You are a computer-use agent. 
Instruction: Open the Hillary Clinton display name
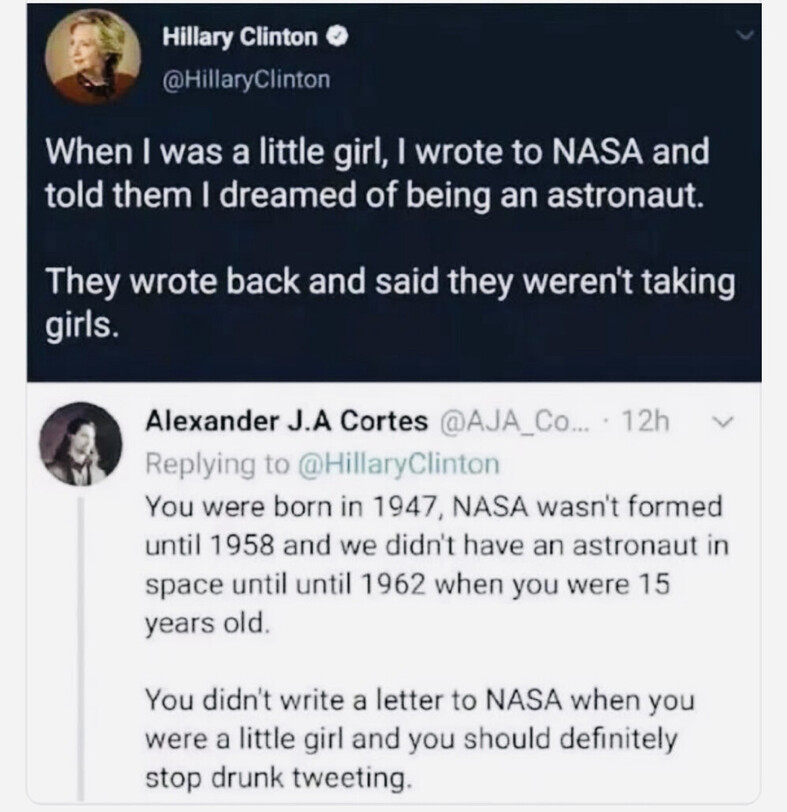click(x=241, y=39)
